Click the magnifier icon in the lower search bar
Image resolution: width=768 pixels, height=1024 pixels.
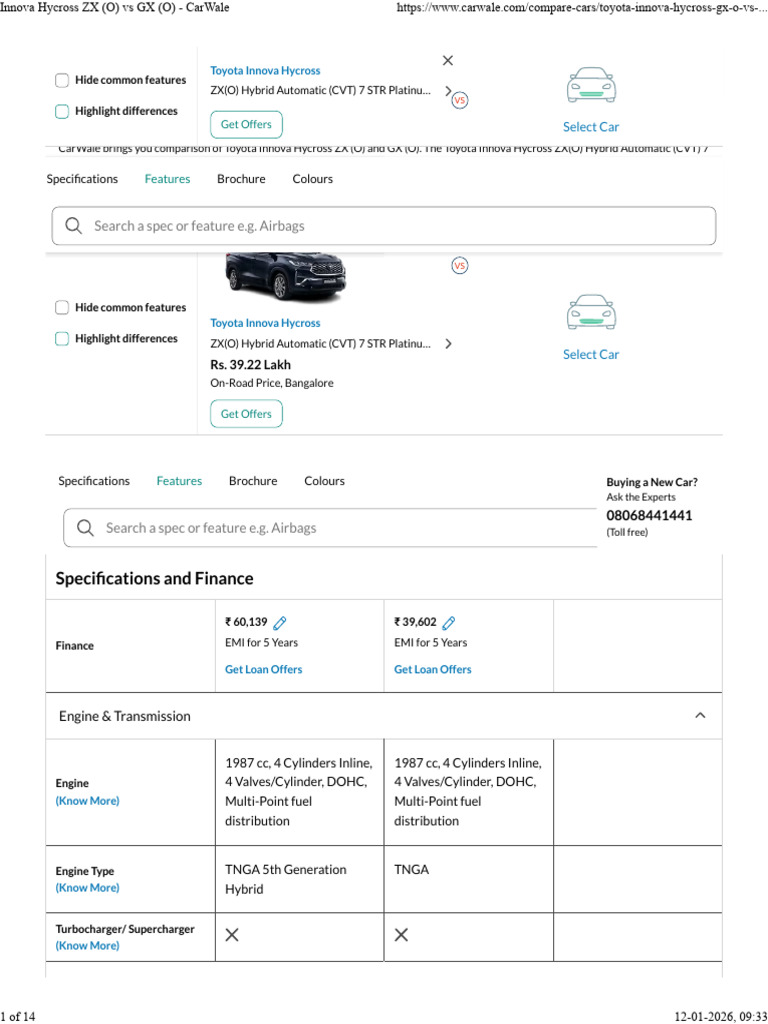point(86,528)
